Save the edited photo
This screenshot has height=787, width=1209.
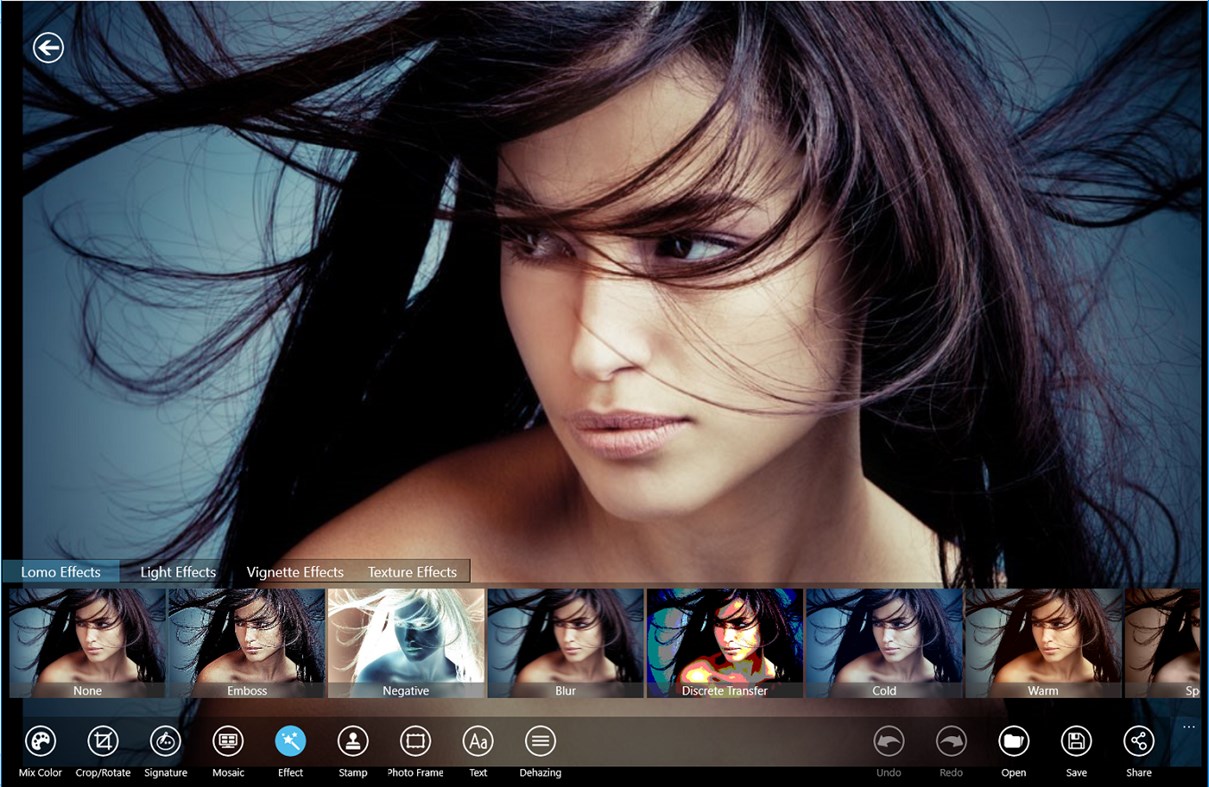1076,743
